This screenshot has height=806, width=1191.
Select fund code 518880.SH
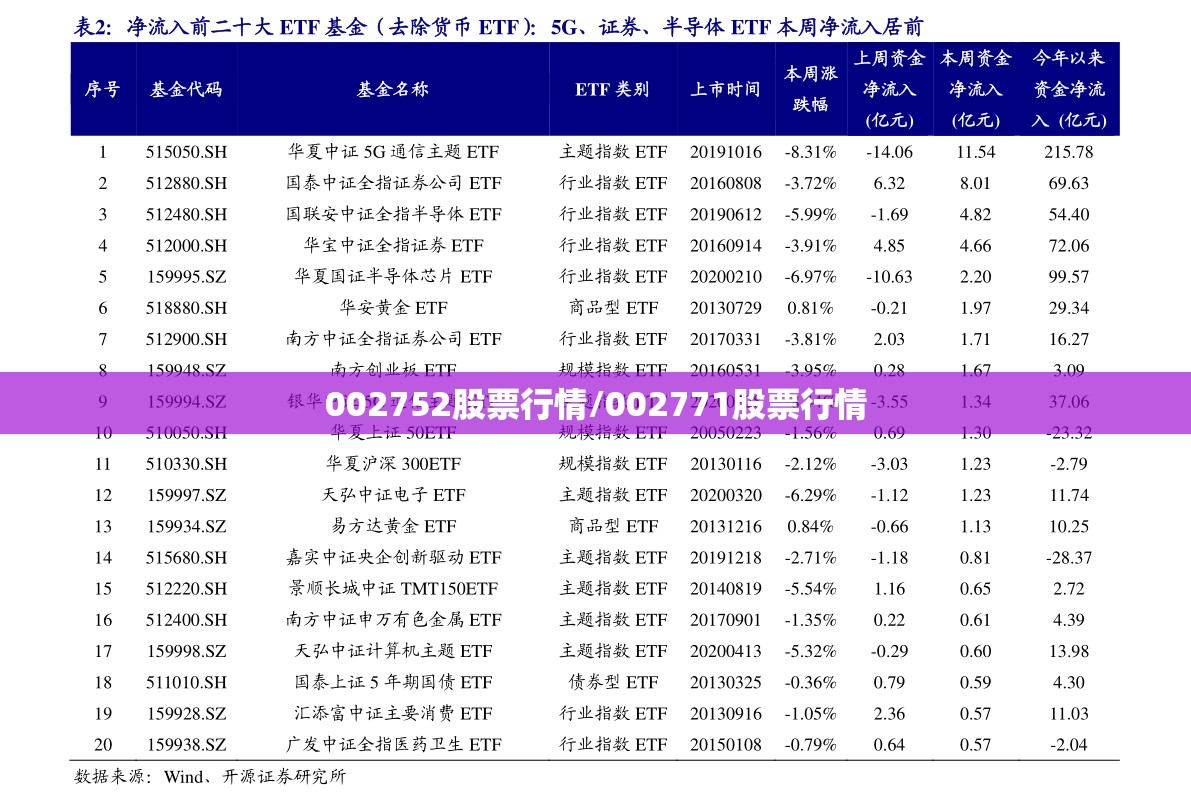click(x=186, y=308)
